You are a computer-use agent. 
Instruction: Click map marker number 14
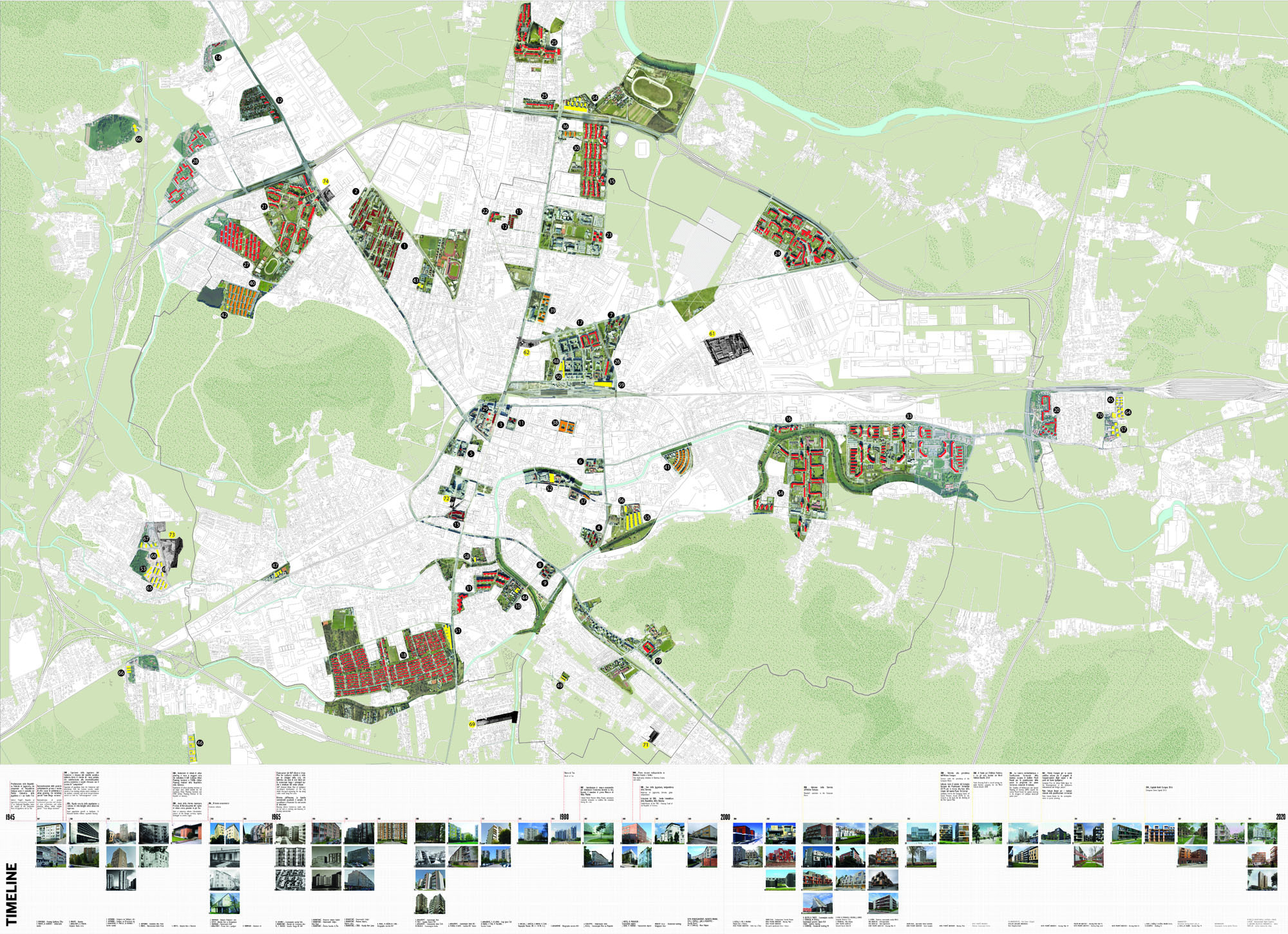click(x=218, y=58)
